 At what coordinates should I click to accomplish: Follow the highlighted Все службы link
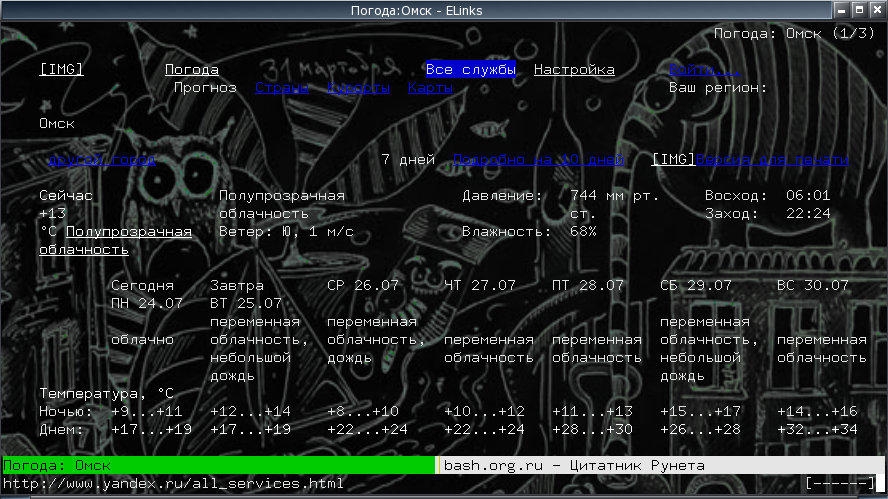point(470,70)
